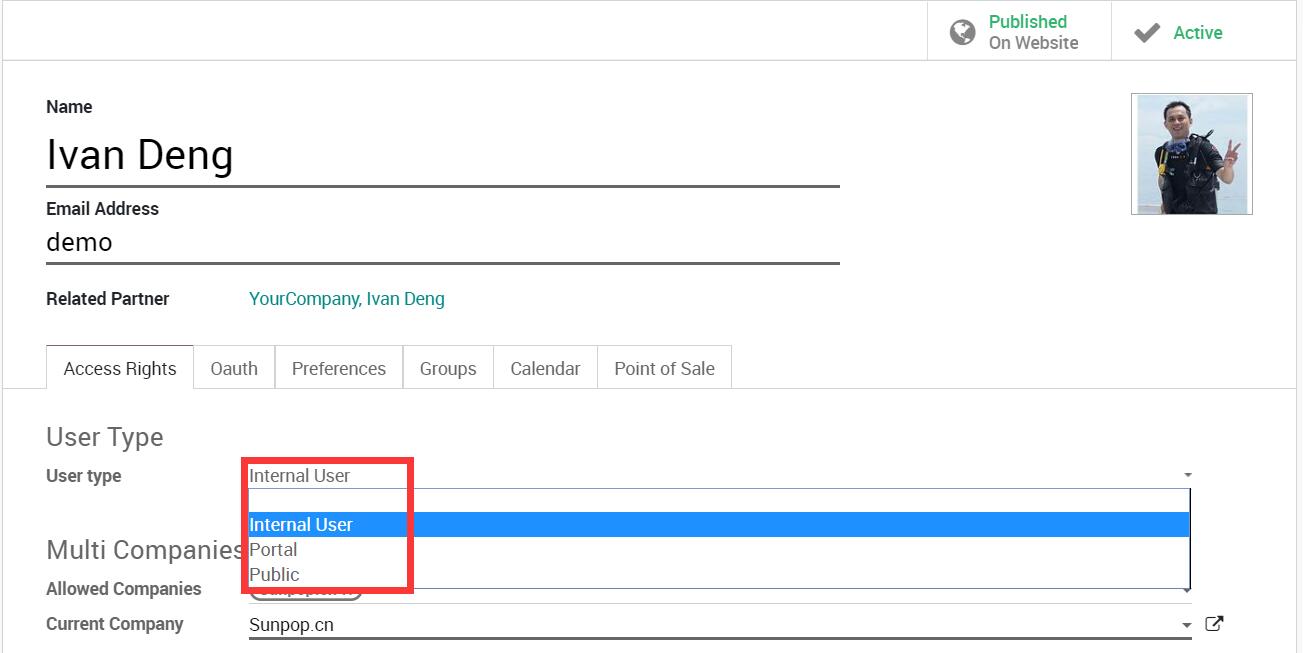Toggle Published On Website button
The height and width of the screenshot is (653, 1303).
[1019, 32]
